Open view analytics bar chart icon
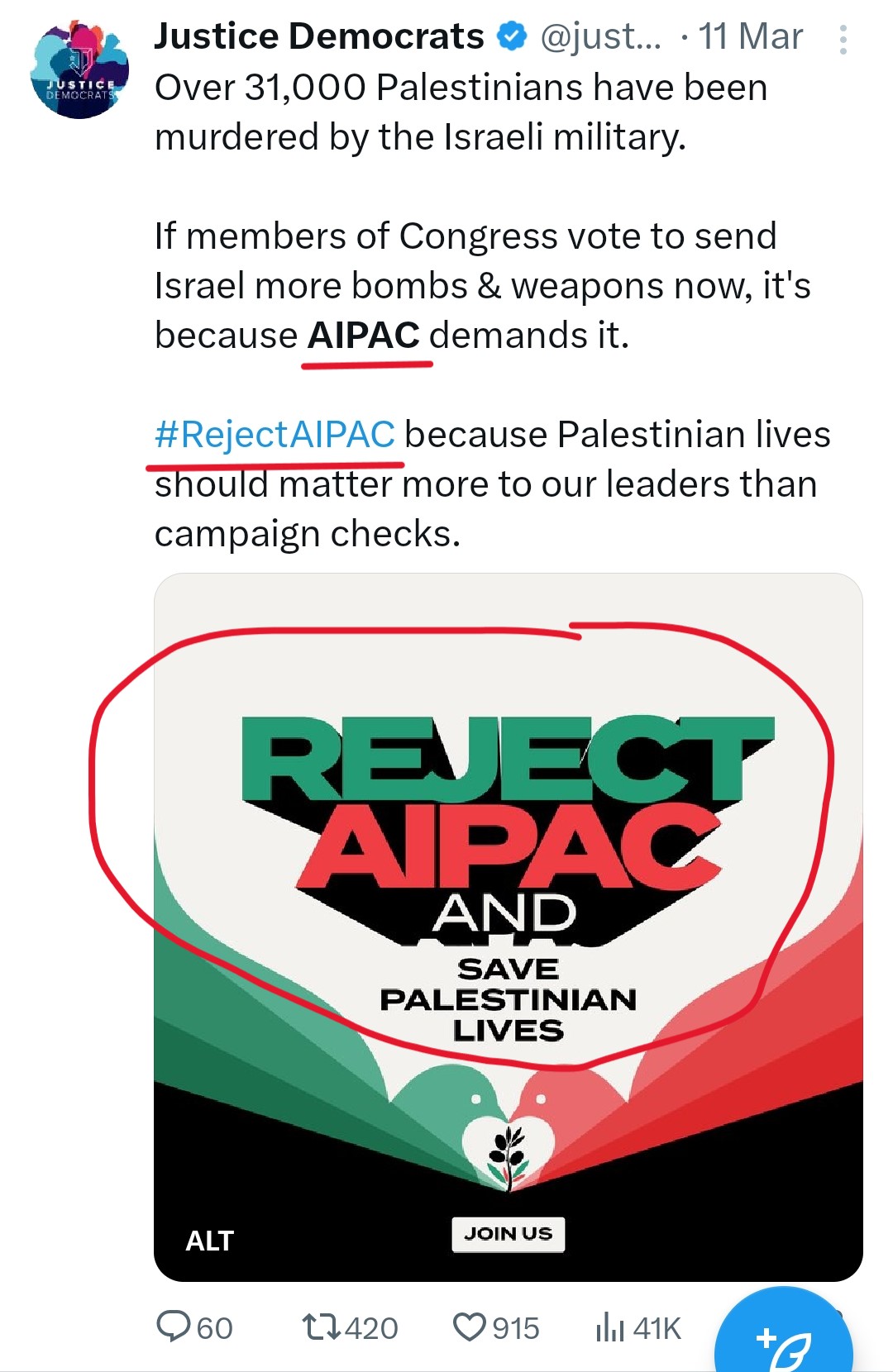This screenshot has height=1372, width=893. (x=610, y=1326)
